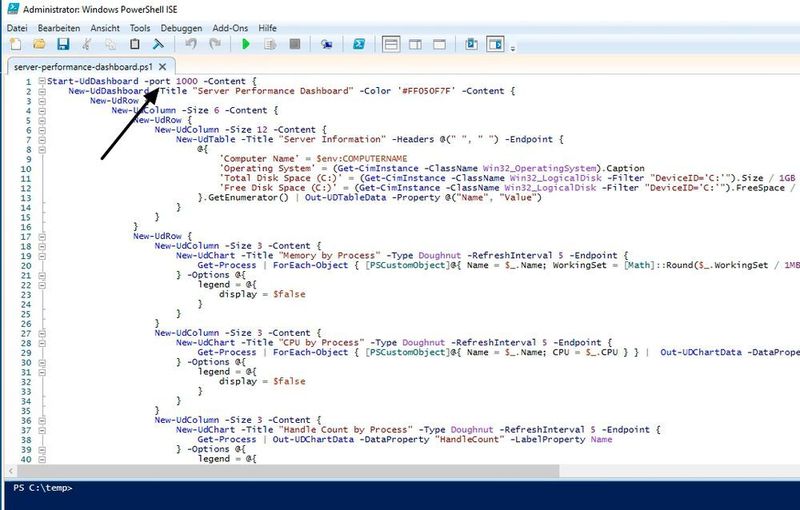Collapse the hashtable block at line 8
The height and width of the screenshot is (510, 800).
click(42, 149)
